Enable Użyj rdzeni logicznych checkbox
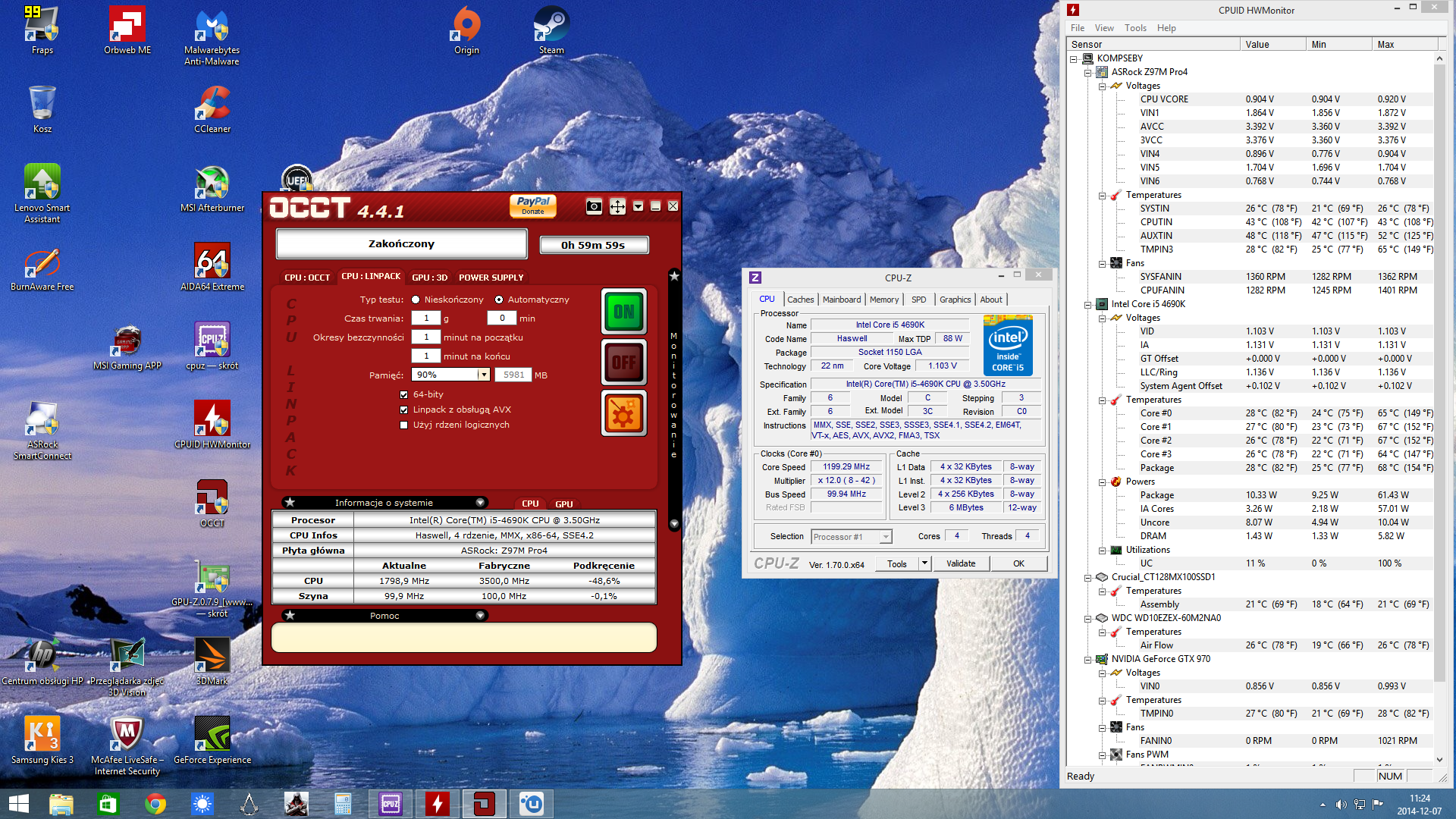 [x=404, y=425]
